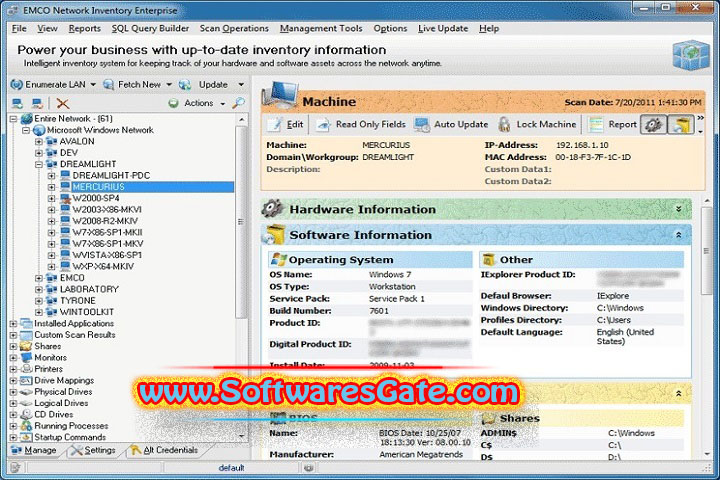Select the TYRONE domain
Image resolution: width=720 pixels, height=480 pixels.
78,300
